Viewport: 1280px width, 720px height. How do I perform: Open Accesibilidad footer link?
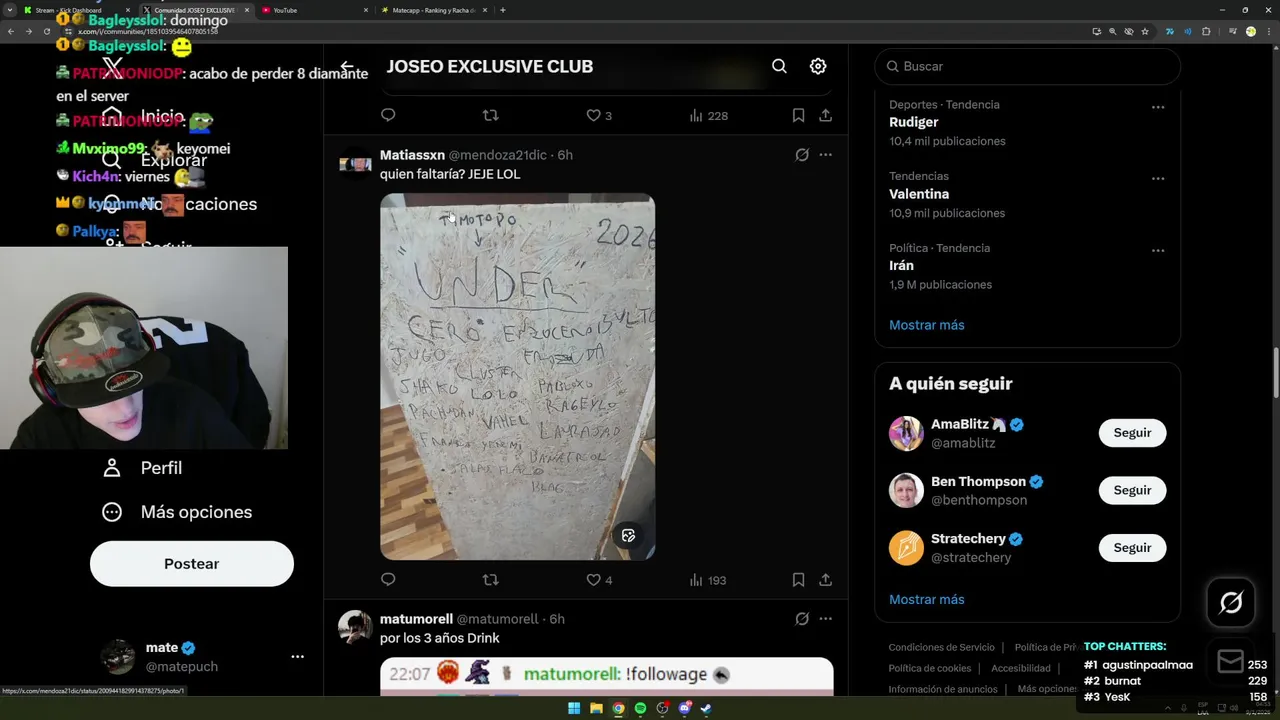coord(1020,668)
